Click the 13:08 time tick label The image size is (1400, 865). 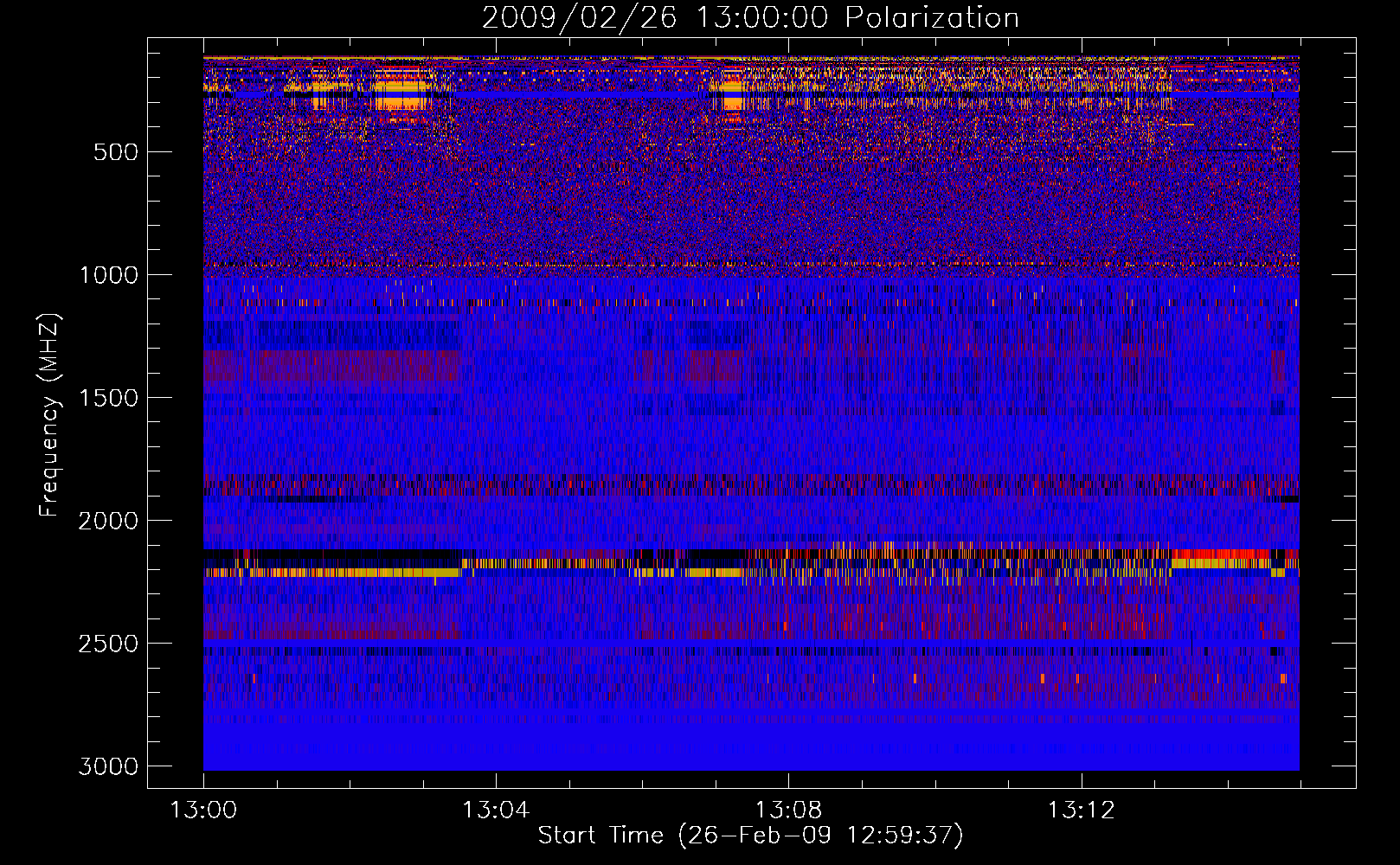788,811
